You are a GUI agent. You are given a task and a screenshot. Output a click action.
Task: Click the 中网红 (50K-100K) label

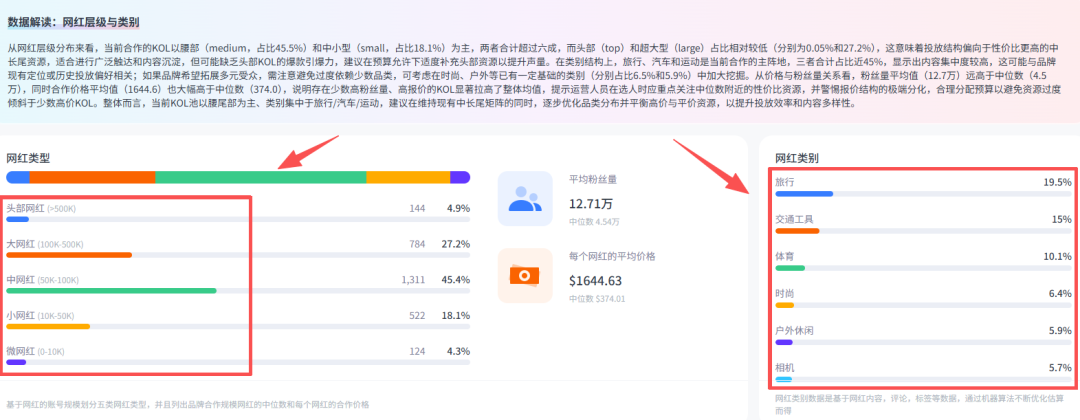click(x=43, y=280)
